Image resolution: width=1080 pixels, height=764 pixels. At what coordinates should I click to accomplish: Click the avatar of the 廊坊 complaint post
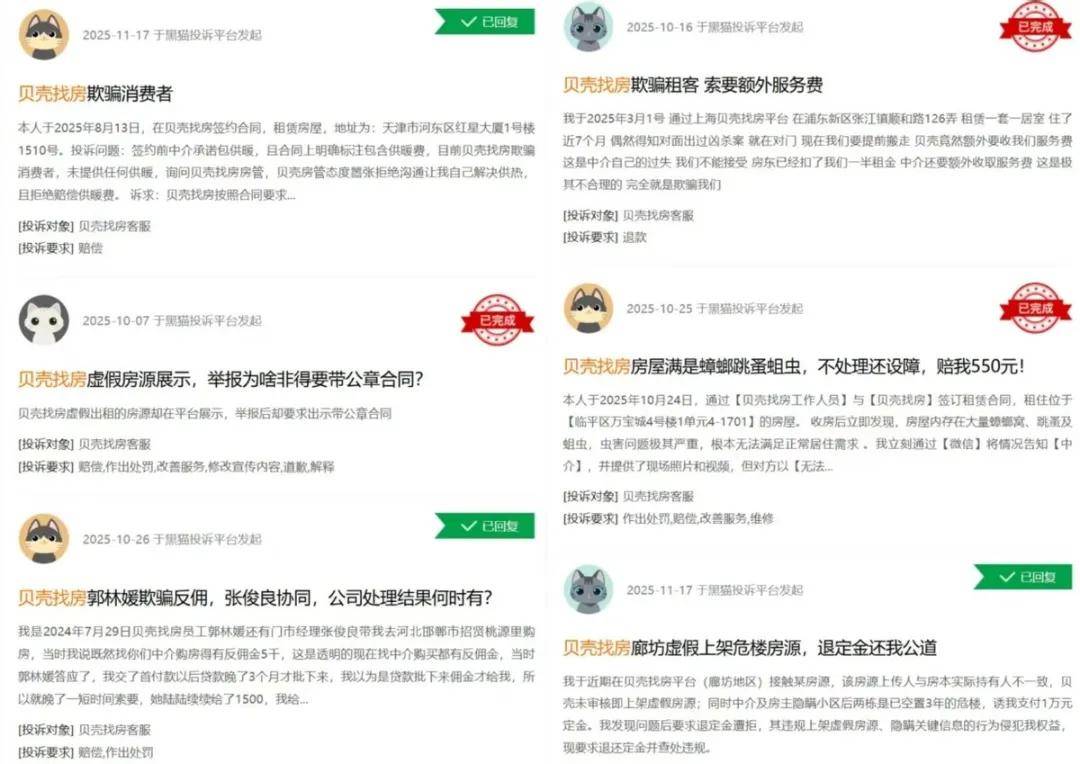coord(588,589)
